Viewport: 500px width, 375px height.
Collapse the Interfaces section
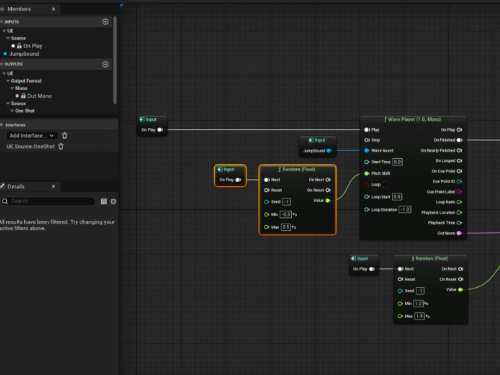2,125
